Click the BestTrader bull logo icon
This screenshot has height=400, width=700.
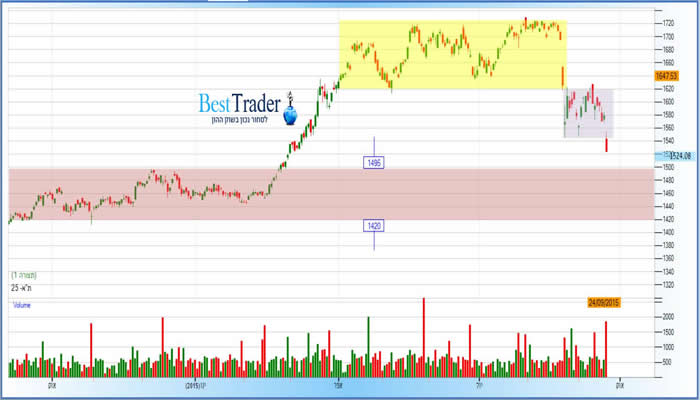tap(290, 111)
